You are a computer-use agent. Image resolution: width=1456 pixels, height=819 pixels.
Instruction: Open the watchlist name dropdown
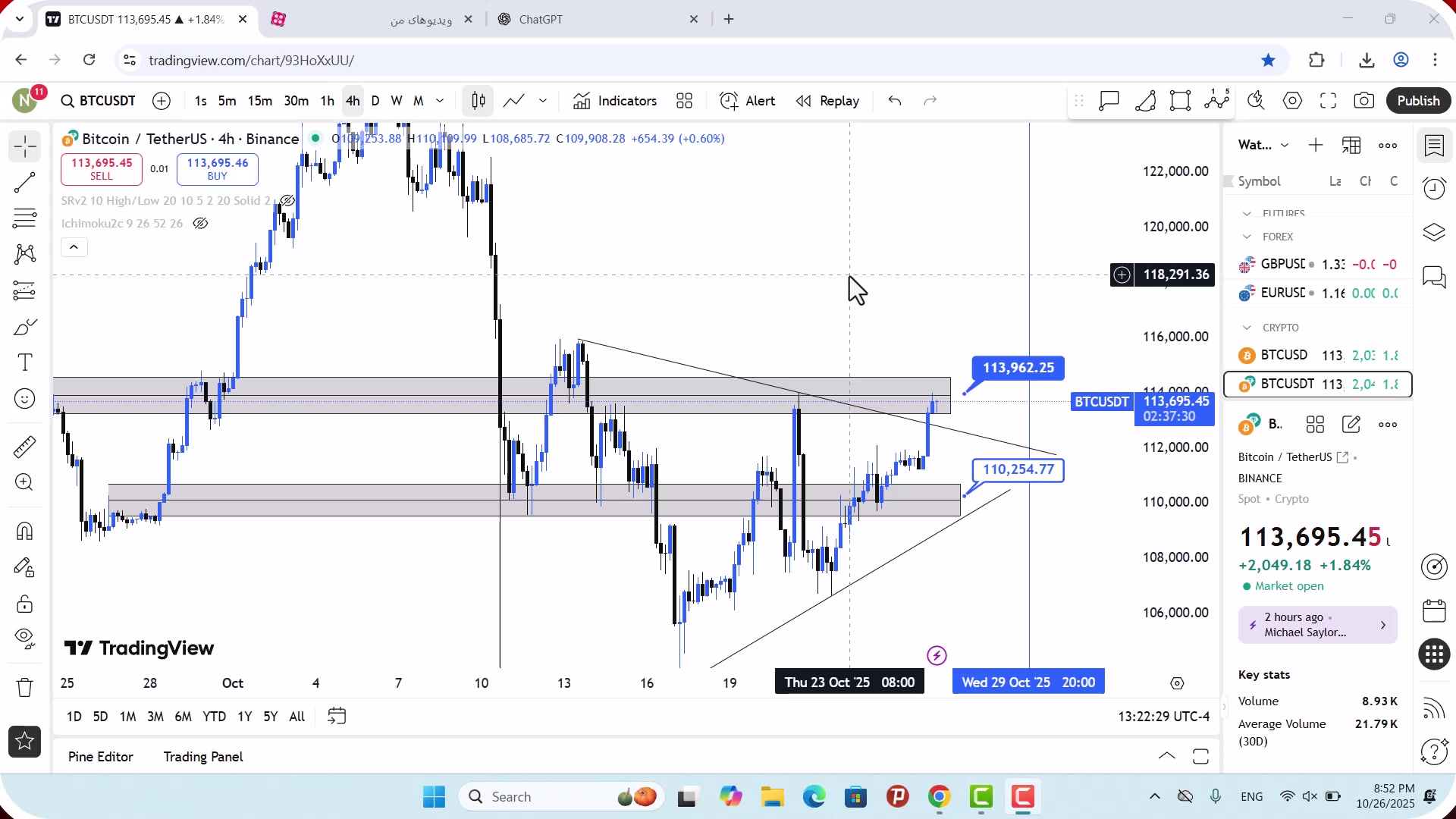coord(1263,145)
